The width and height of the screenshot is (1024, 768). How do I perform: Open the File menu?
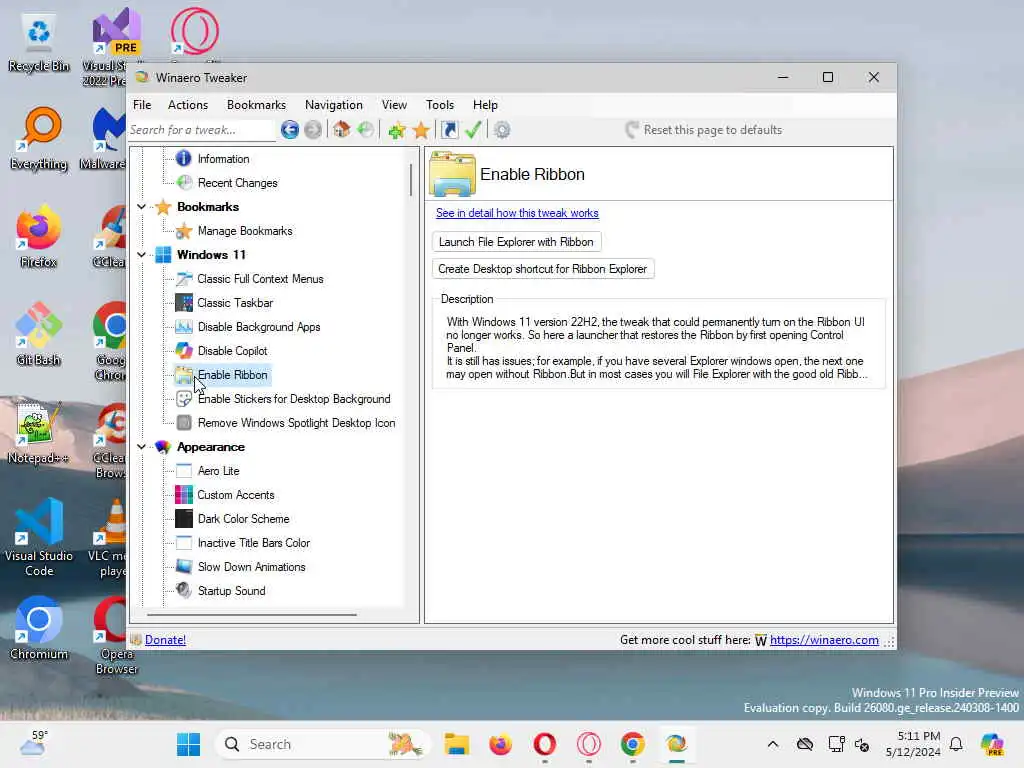pos(142,104)
